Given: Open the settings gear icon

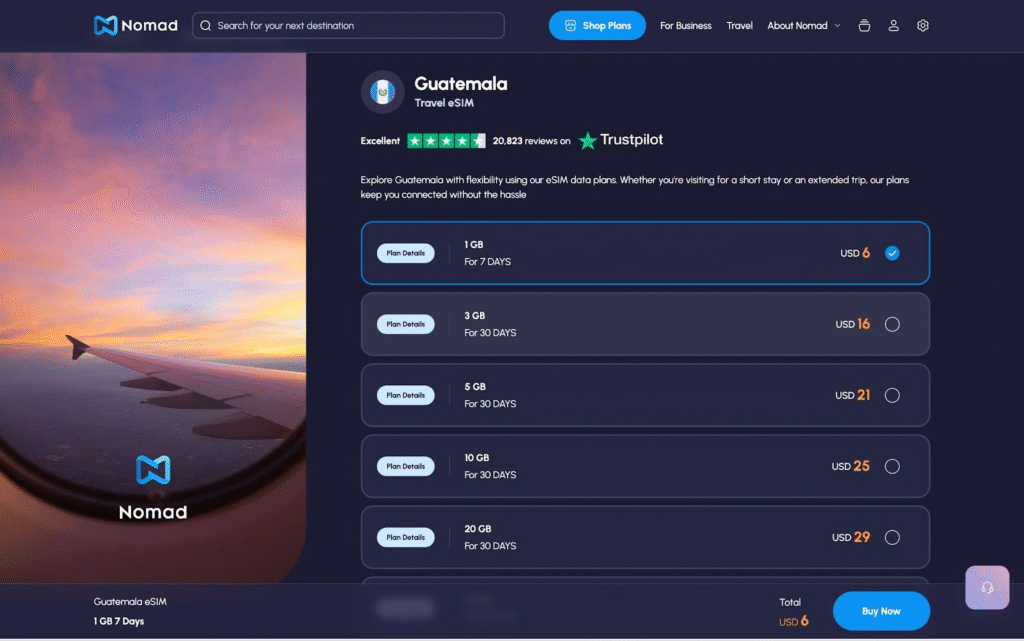Looking at the screenshot, I should [x=923, y=25].
